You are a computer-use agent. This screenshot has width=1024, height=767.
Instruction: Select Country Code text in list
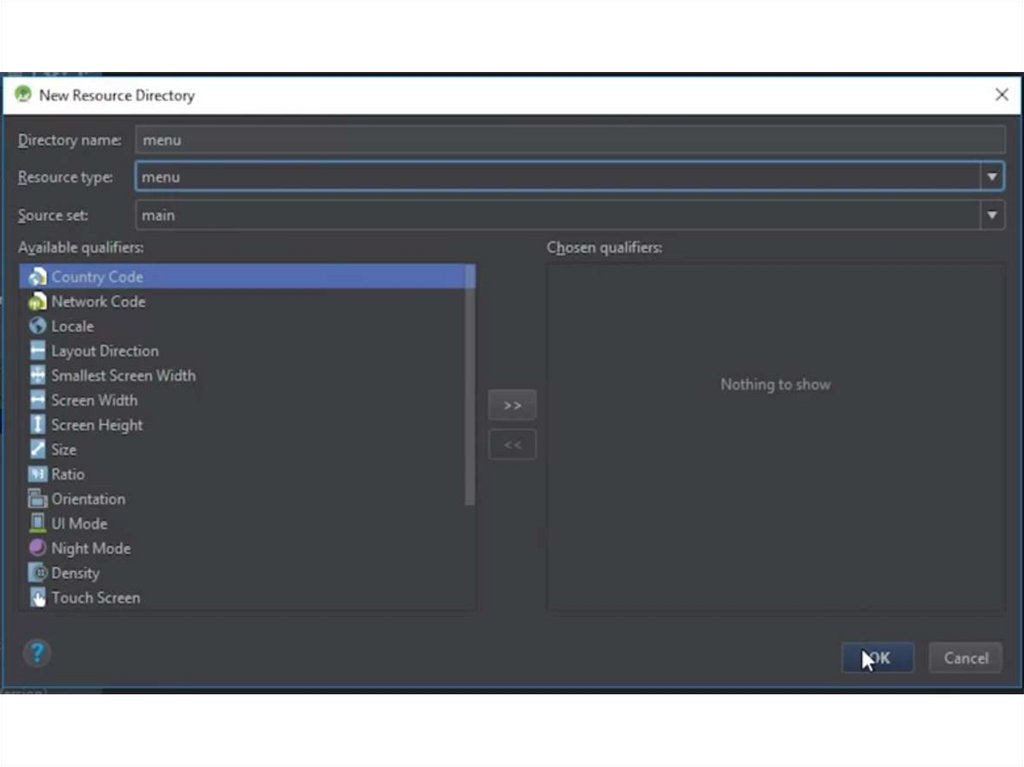point(97,277)
